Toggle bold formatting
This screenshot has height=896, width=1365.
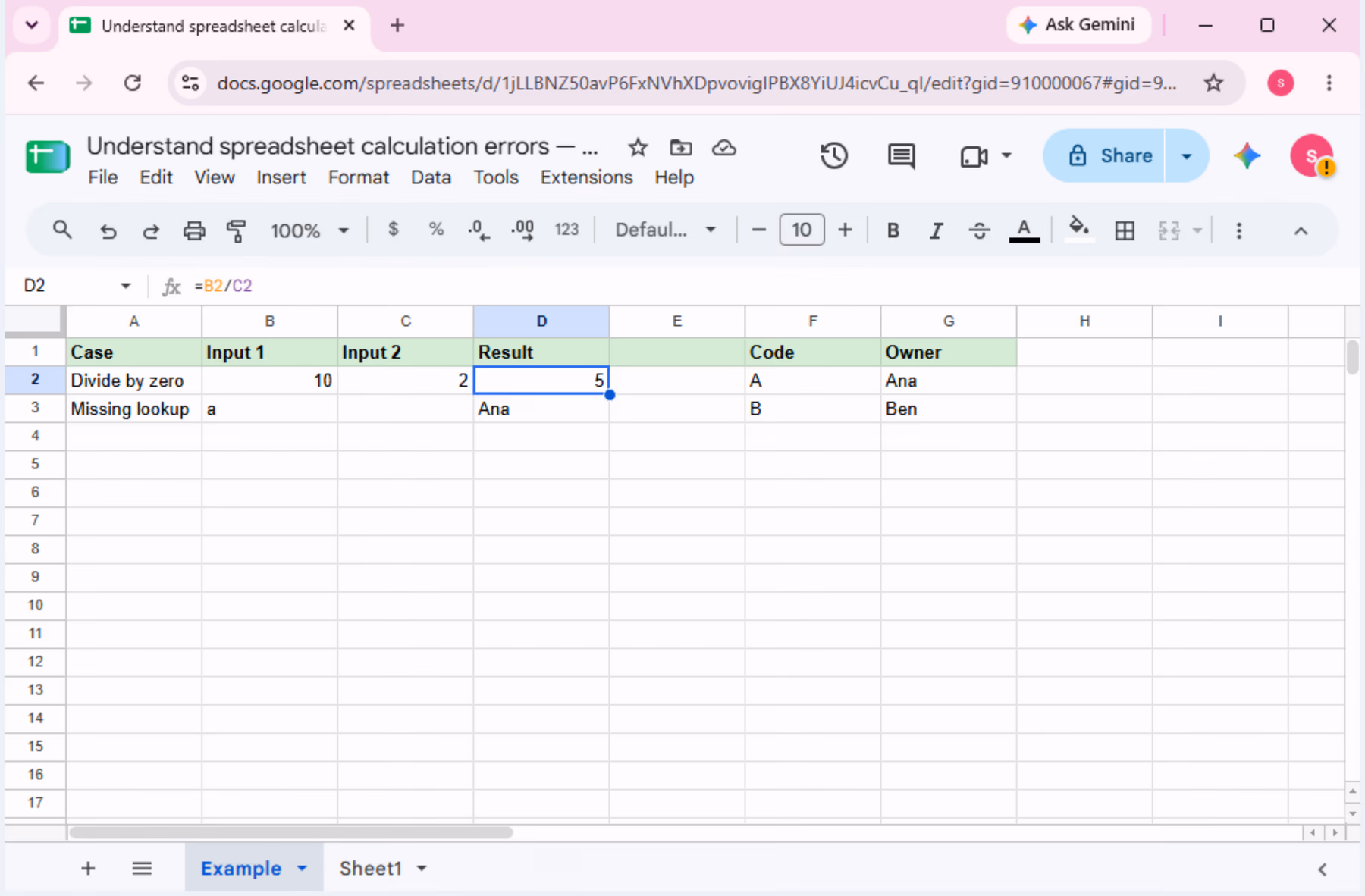pyautogui.click(x=893, y=230)
